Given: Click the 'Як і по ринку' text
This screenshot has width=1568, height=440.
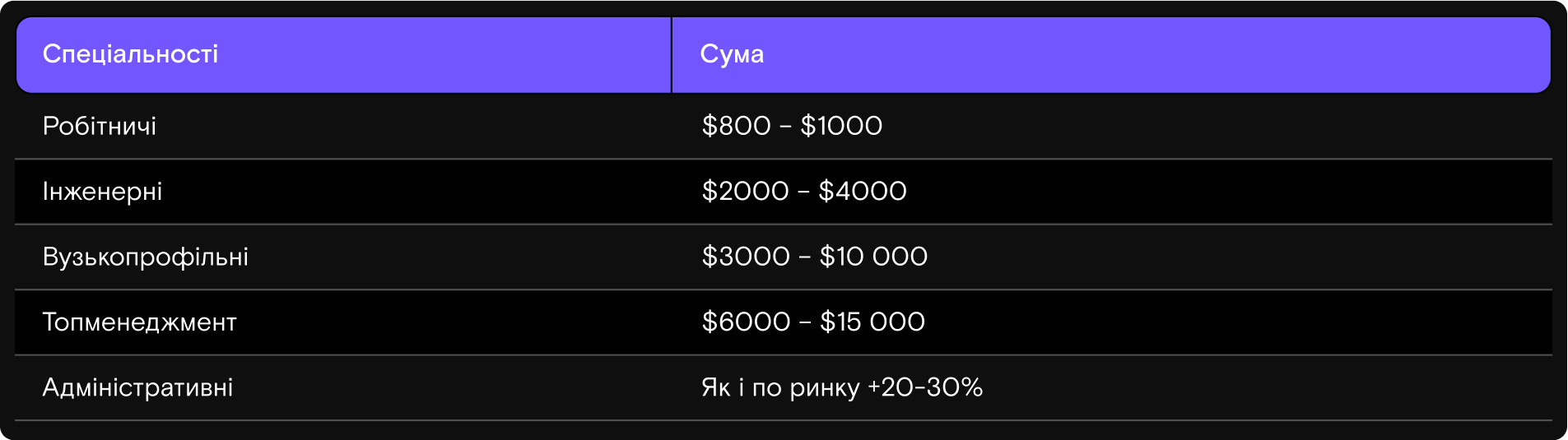Looking at the screenshot, I should 780,387.
